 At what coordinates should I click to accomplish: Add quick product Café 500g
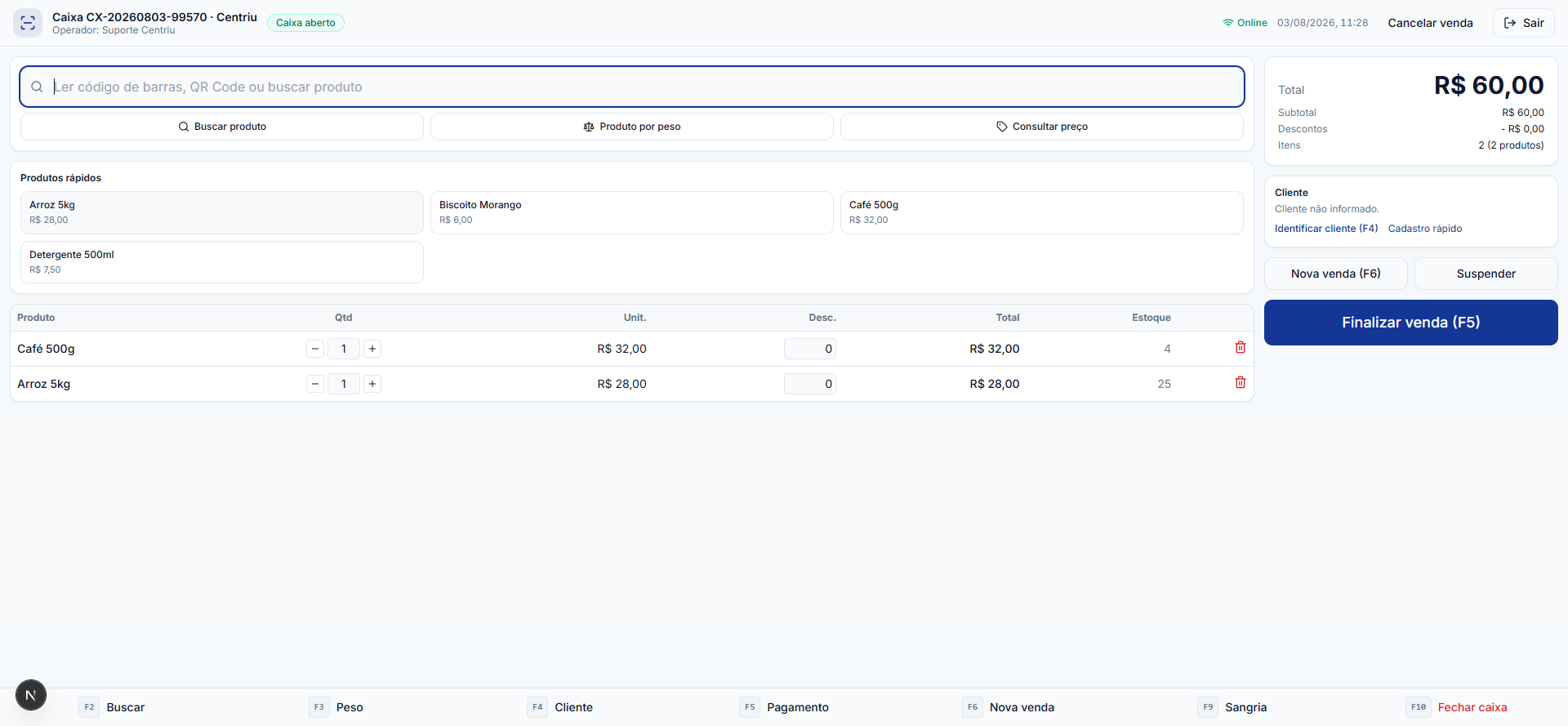[x=1042, y=212]
